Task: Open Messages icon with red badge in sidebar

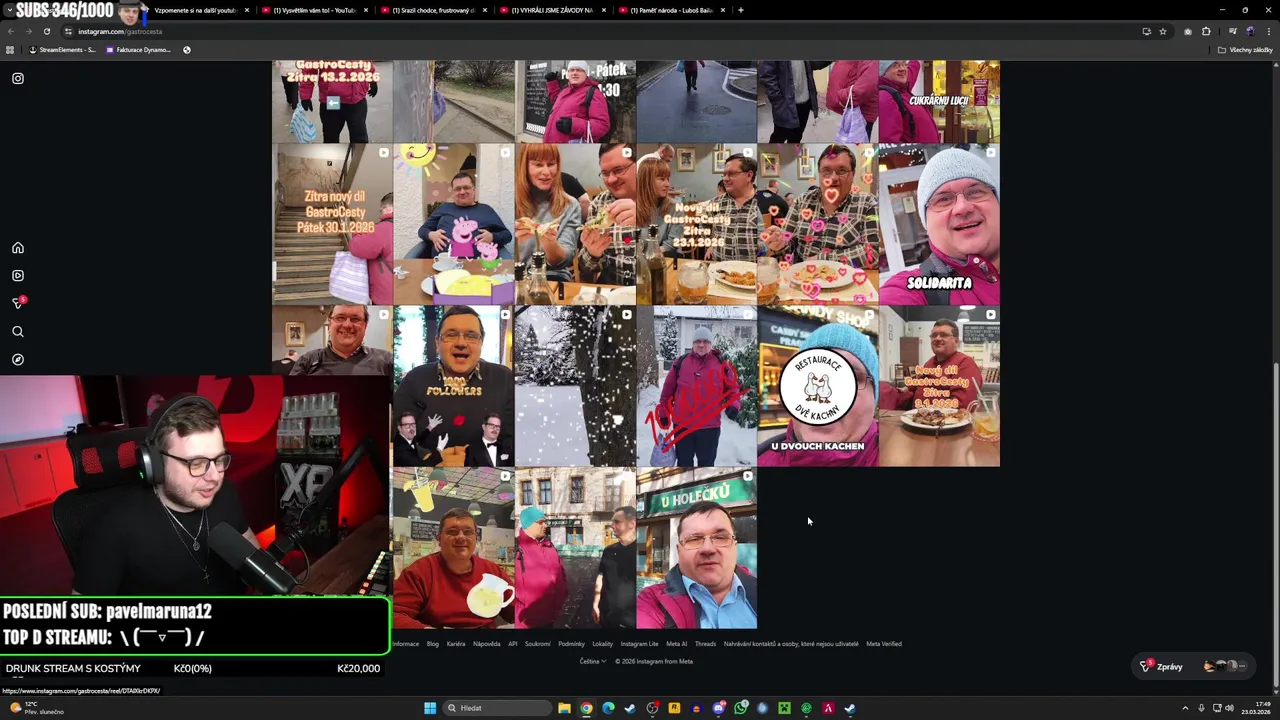Action: [18, 303]
